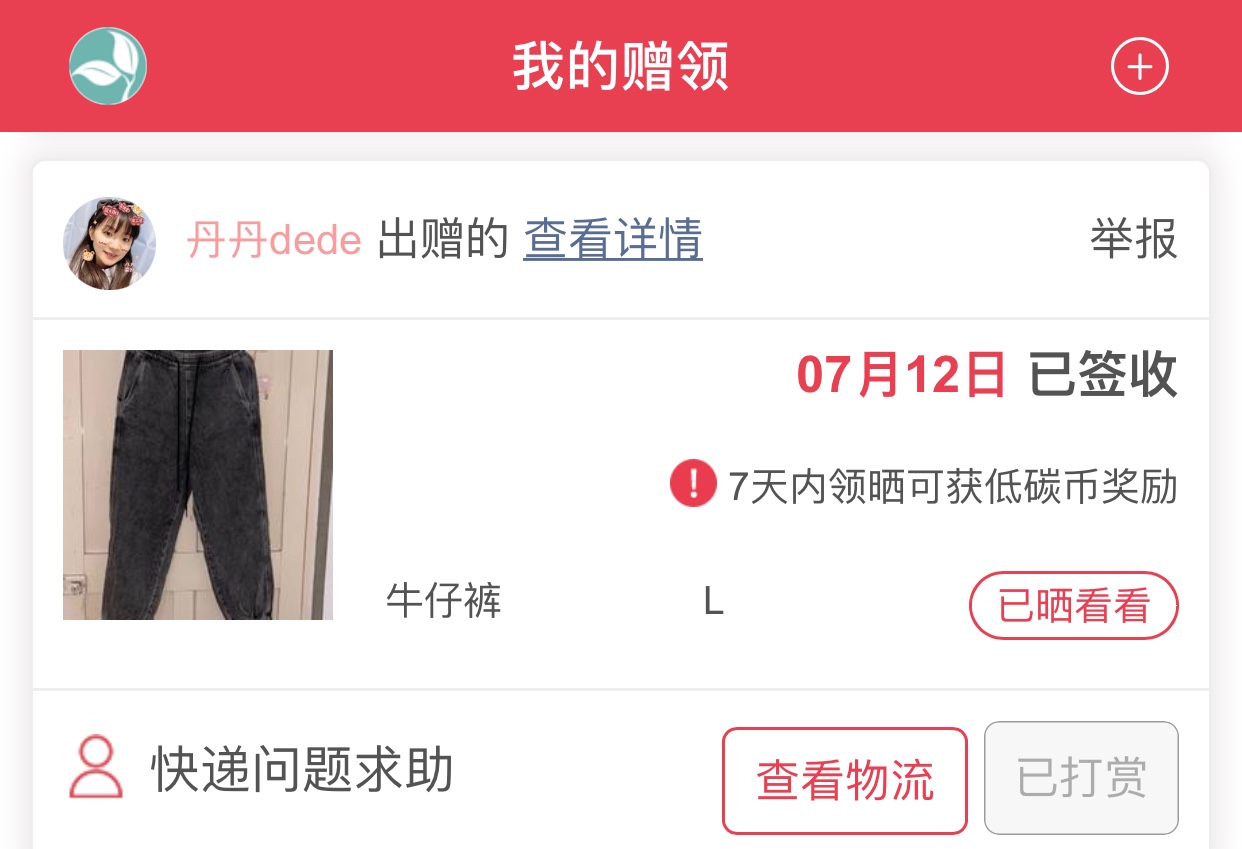Tap the 7天内领晒可获低碳币奖励 notice

pos(953,487)
